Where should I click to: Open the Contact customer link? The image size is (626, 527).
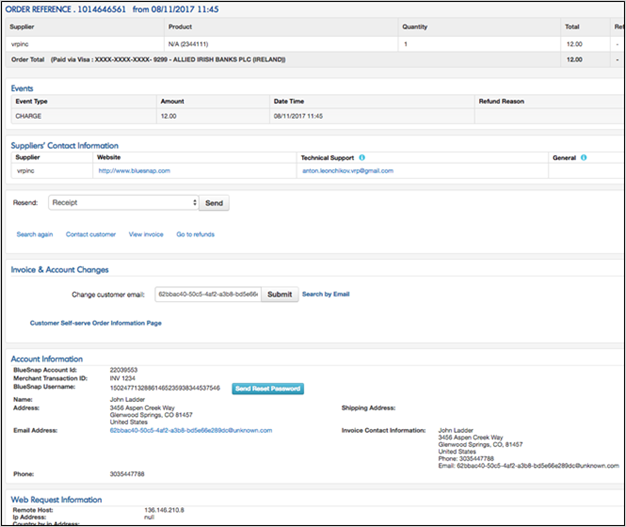click(x=91, y=234)
